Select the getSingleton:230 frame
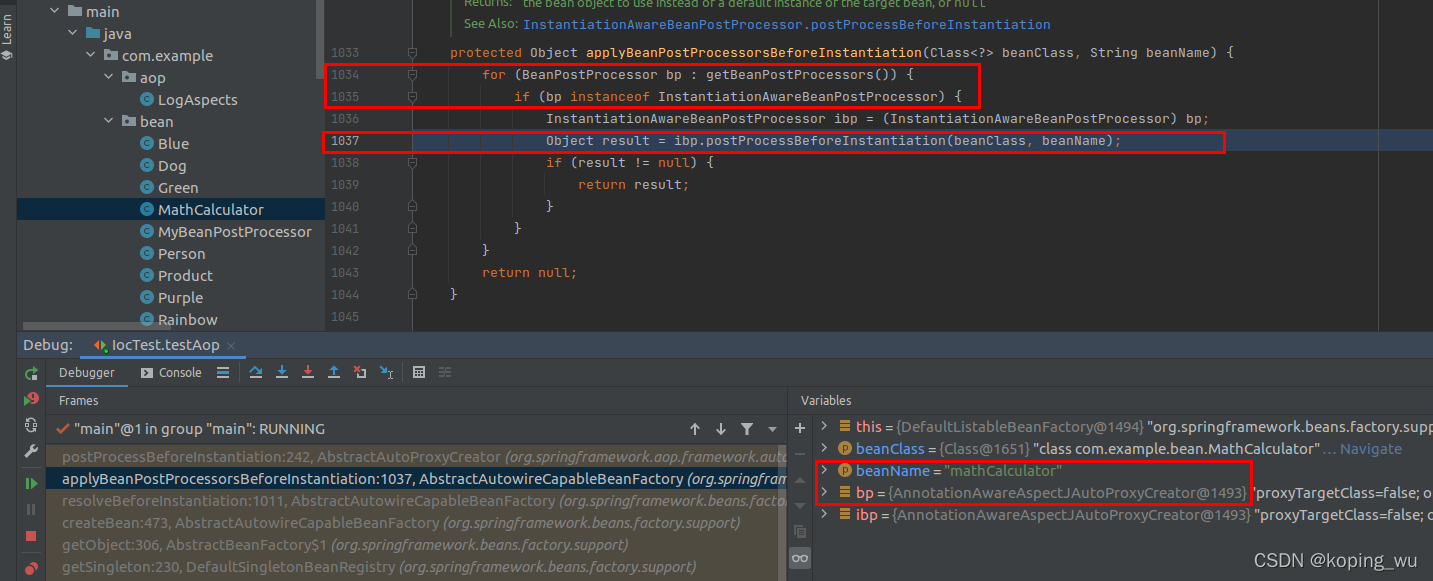1433x581 pixels. pos(417,567)
